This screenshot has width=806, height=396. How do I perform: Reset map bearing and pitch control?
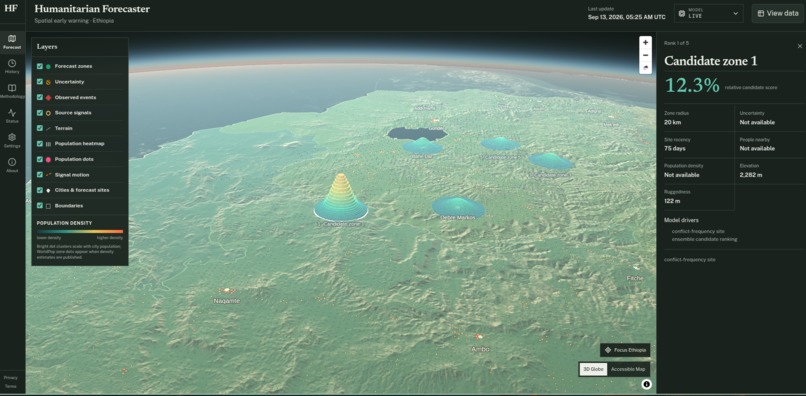pos(646,67)
